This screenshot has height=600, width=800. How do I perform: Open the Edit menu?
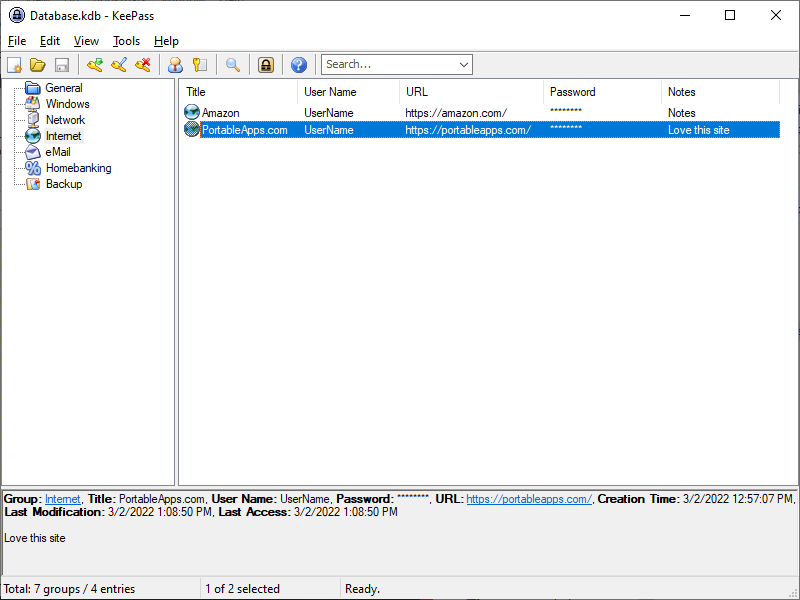pyautogui.click(x=50, y=41)
